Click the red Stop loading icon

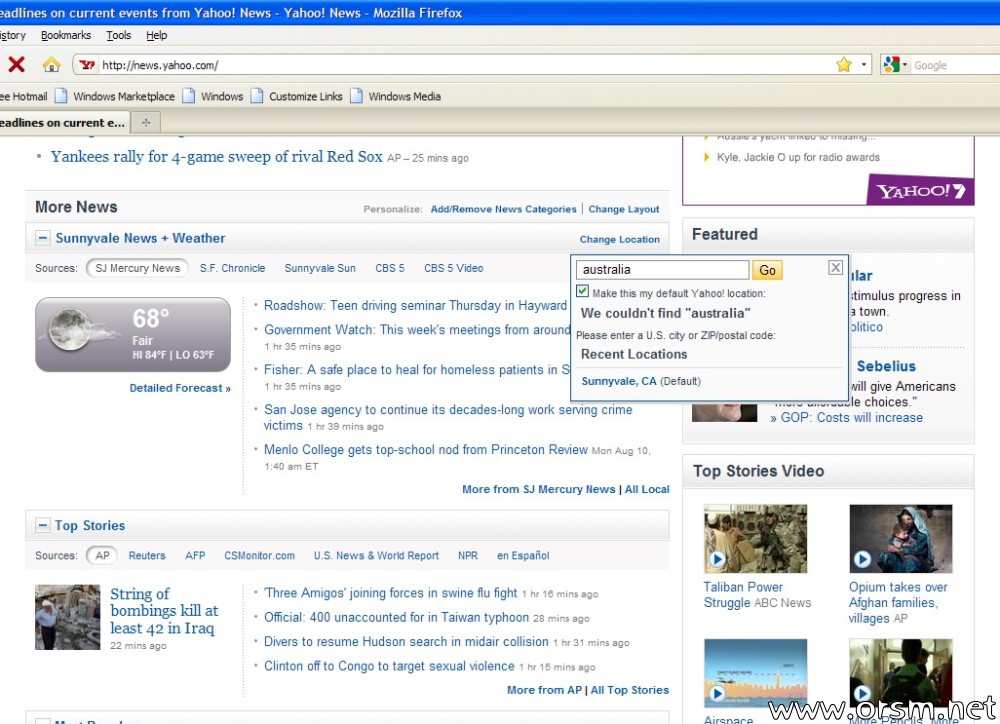tap(17, 64)
